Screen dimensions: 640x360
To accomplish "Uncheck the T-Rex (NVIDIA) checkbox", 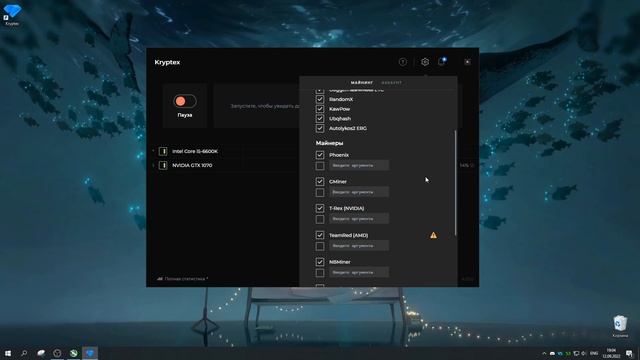I will 320,209.
